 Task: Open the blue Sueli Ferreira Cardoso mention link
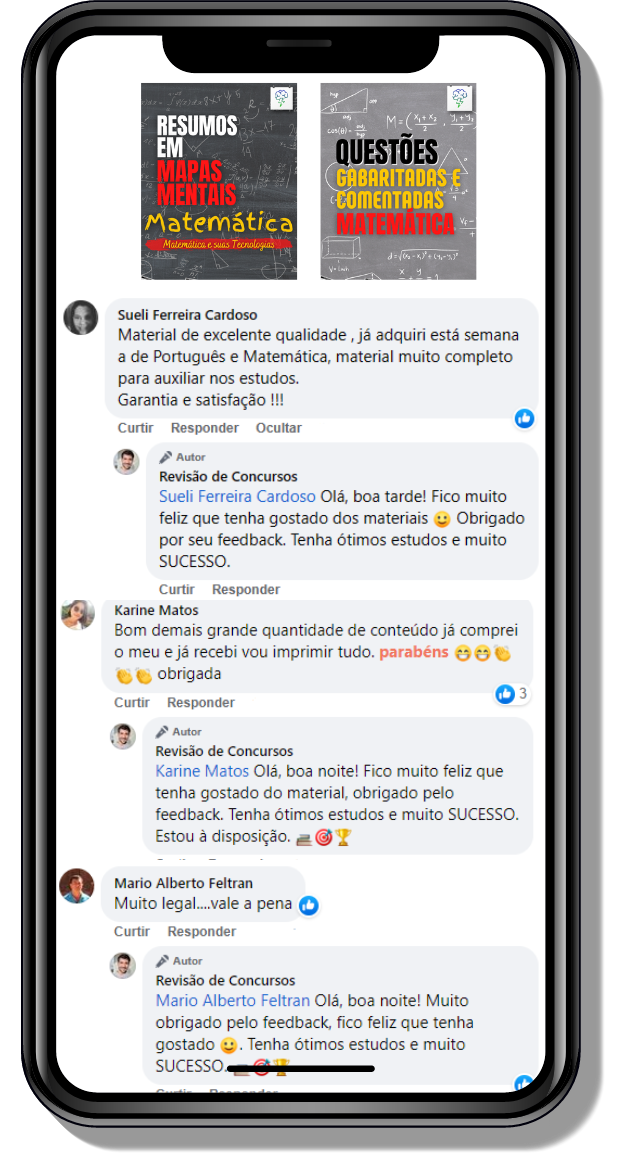point(238,496)
